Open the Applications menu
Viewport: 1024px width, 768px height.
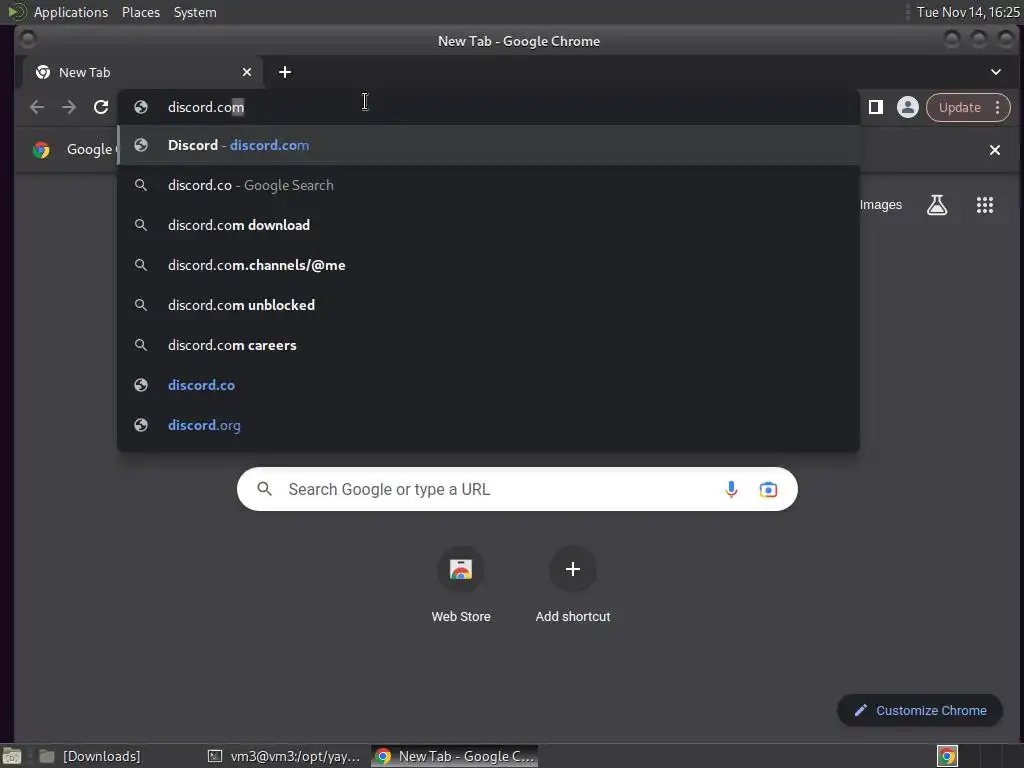(x=71, y=12)
